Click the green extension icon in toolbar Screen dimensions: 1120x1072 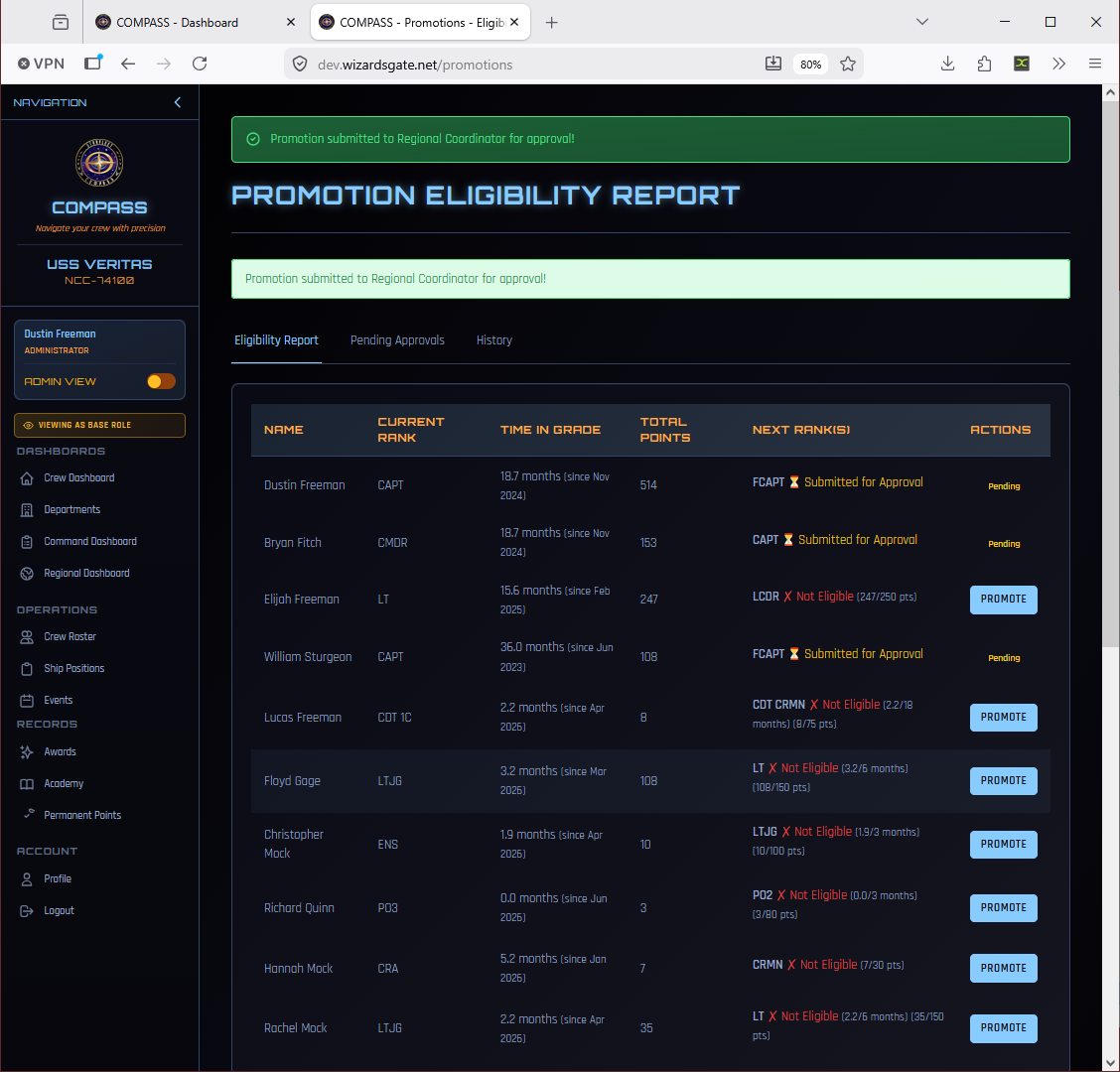click(x=1022, y=64)
